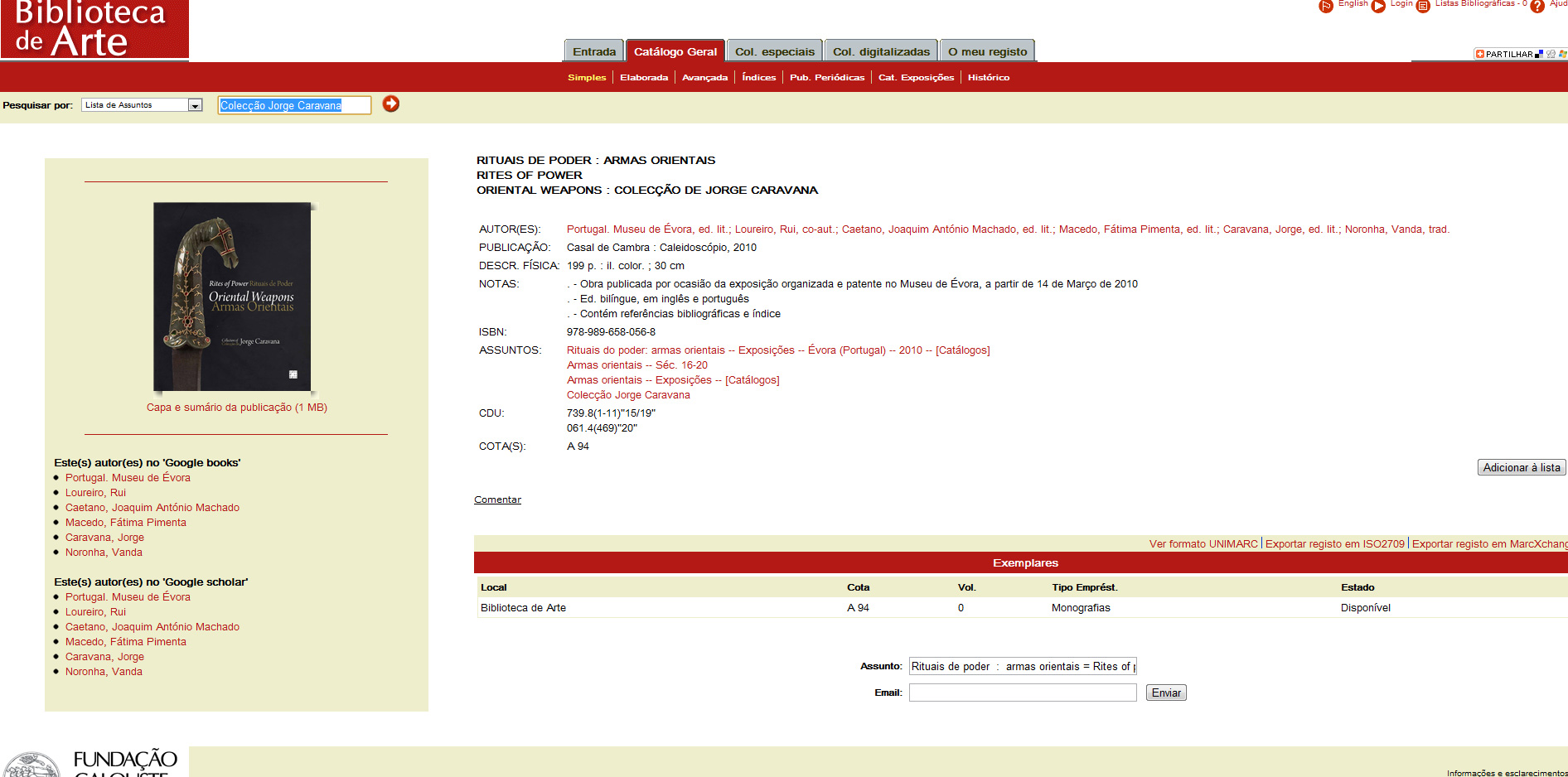Focus the Email input field

pyautogui.click(x=1022, y=693)
